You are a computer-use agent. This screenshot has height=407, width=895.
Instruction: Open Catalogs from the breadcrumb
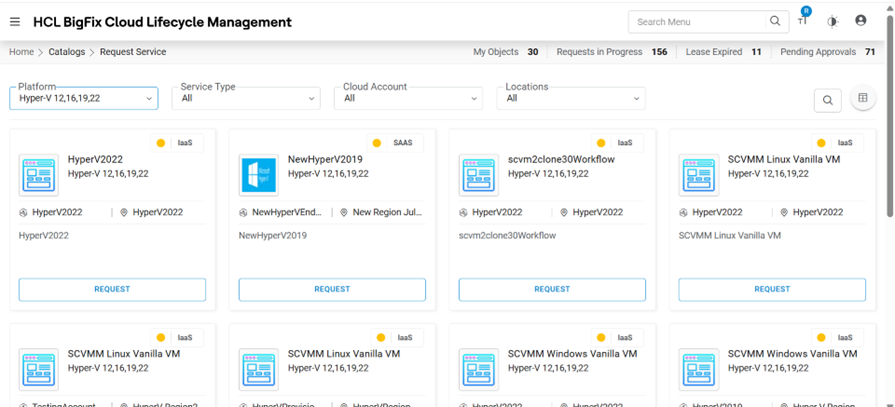67,52
